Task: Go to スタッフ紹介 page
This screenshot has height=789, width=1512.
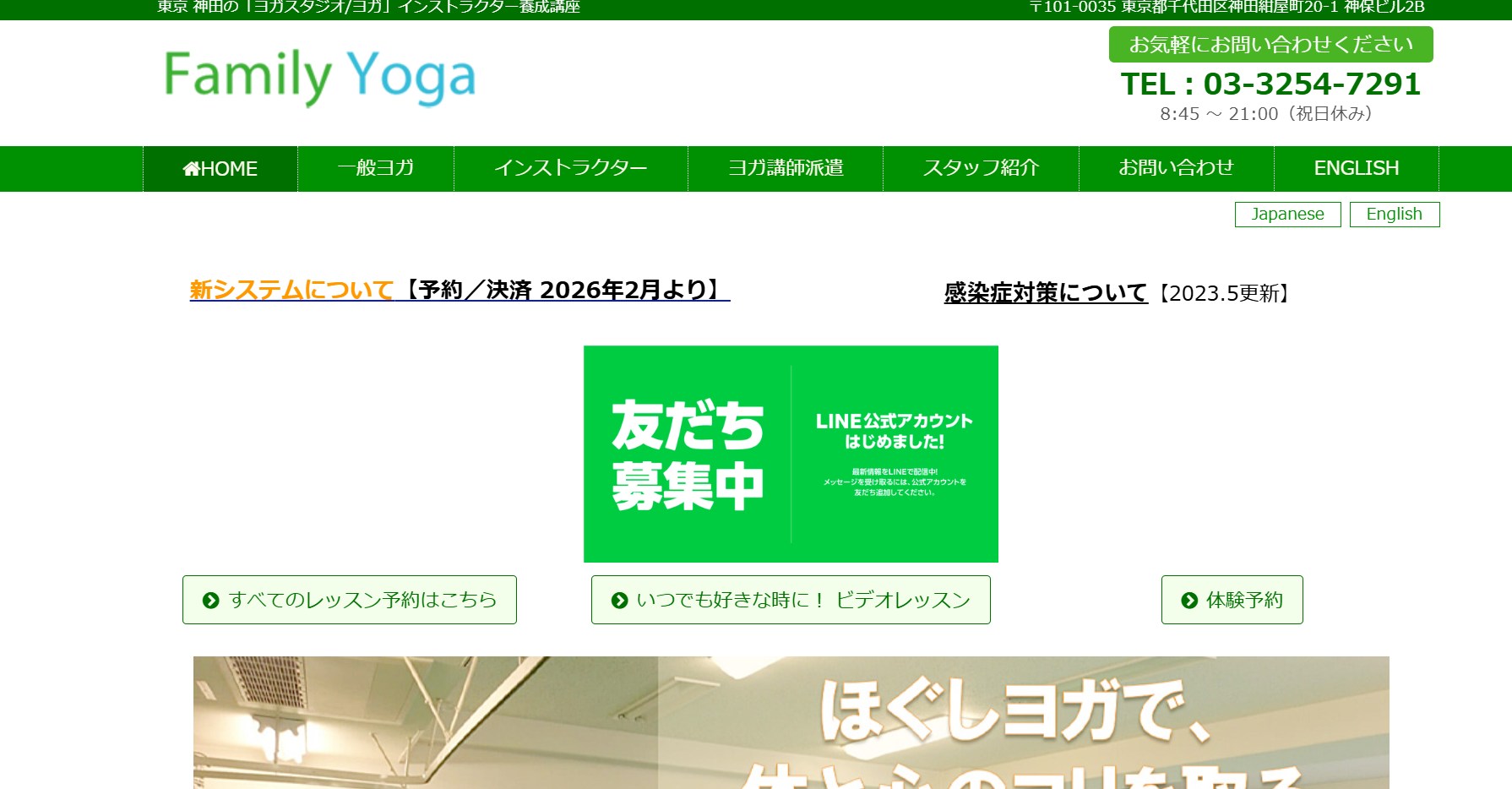Action: coord(981,168)
